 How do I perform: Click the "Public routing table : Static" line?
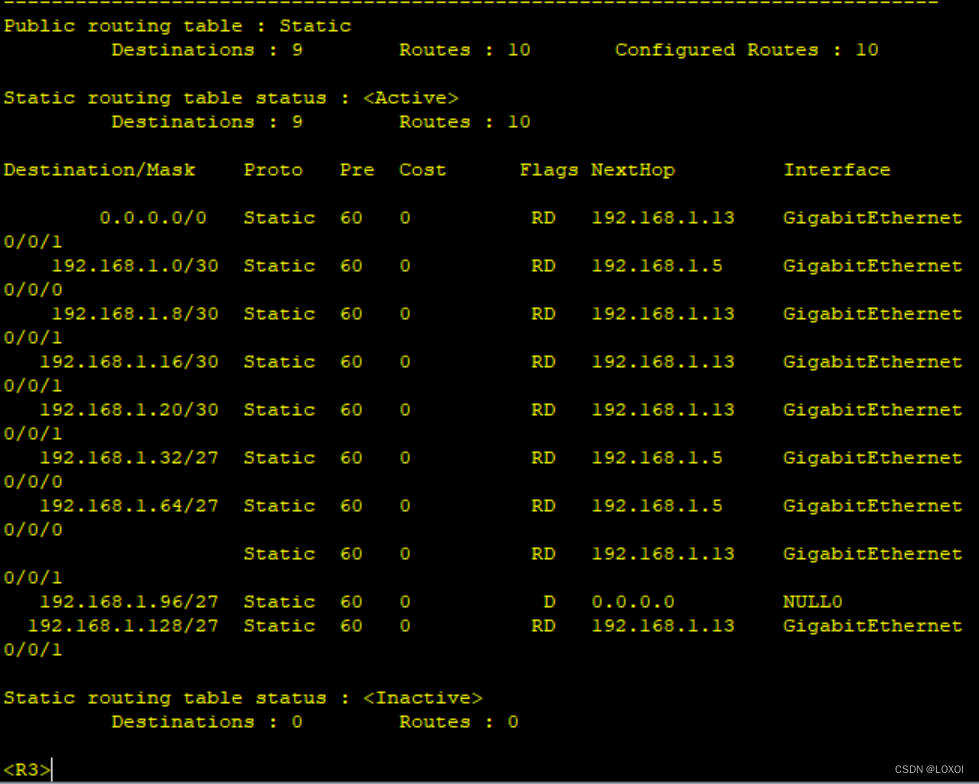click(177, 26)
